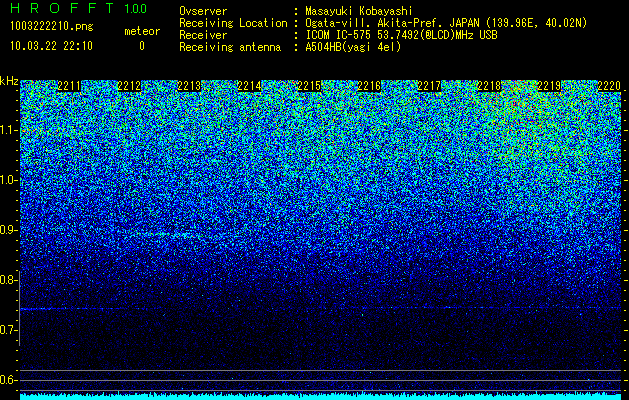The height and width of the screenshot is (400, 629).
Task: Click the Receiving Location label
Action: [x=233, y=23]
